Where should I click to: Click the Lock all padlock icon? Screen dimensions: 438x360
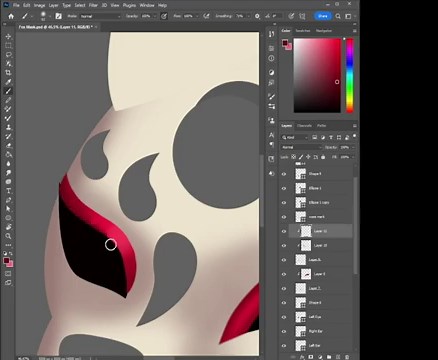point(323,157)
